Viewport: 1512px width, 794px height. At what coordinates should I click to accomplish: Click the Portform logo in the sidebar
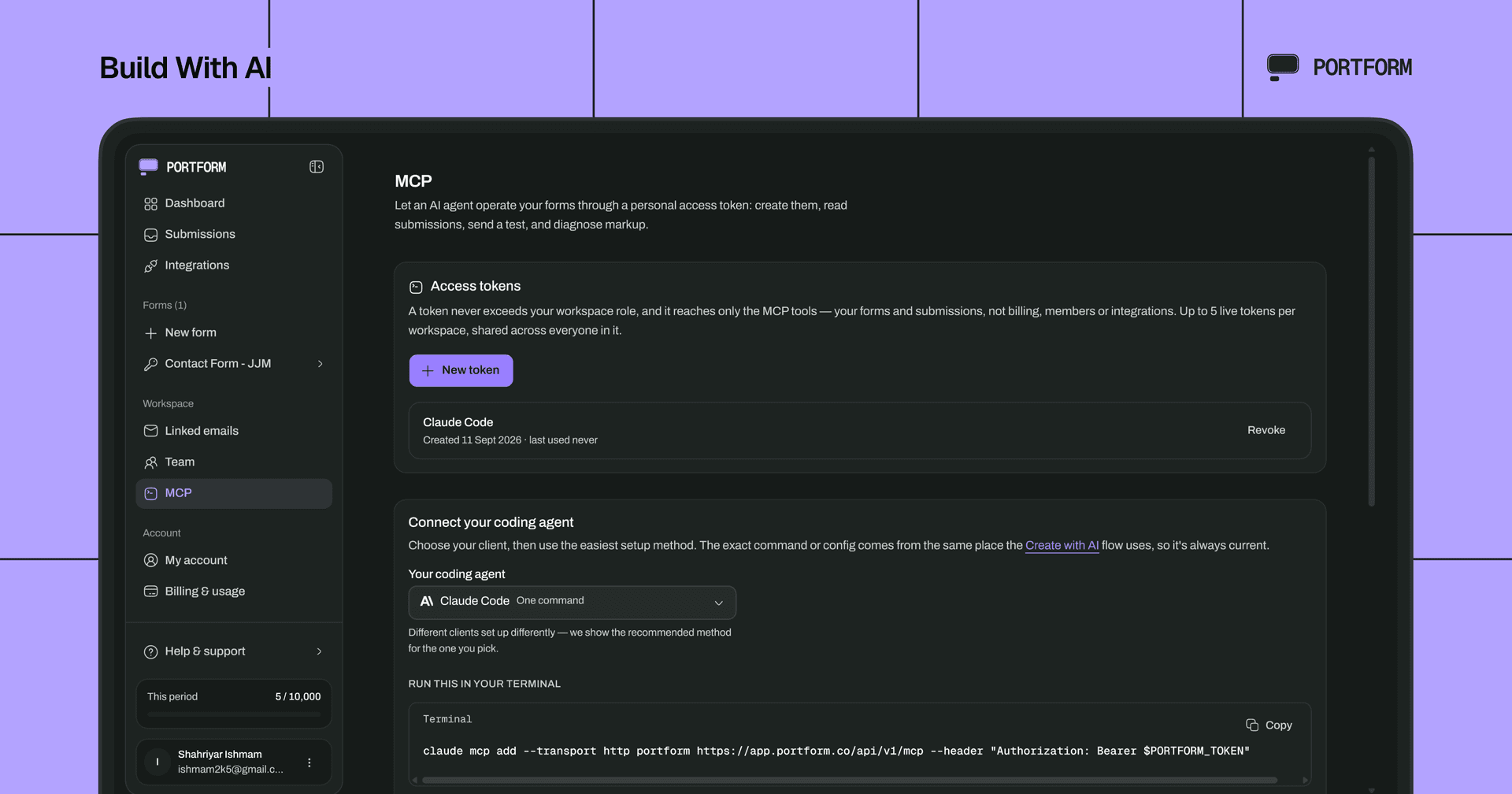183,167
